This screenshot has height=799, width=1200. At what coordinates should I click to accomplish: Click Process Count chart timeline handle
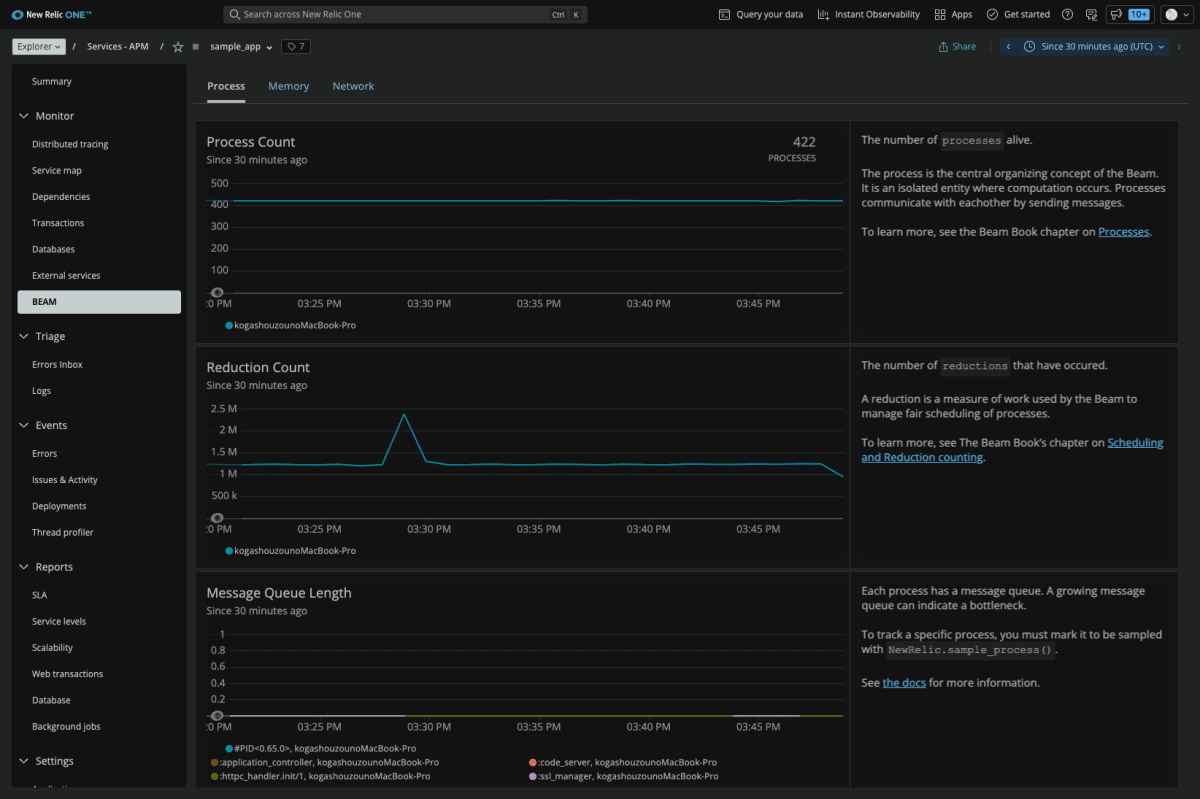coord(217,292)
